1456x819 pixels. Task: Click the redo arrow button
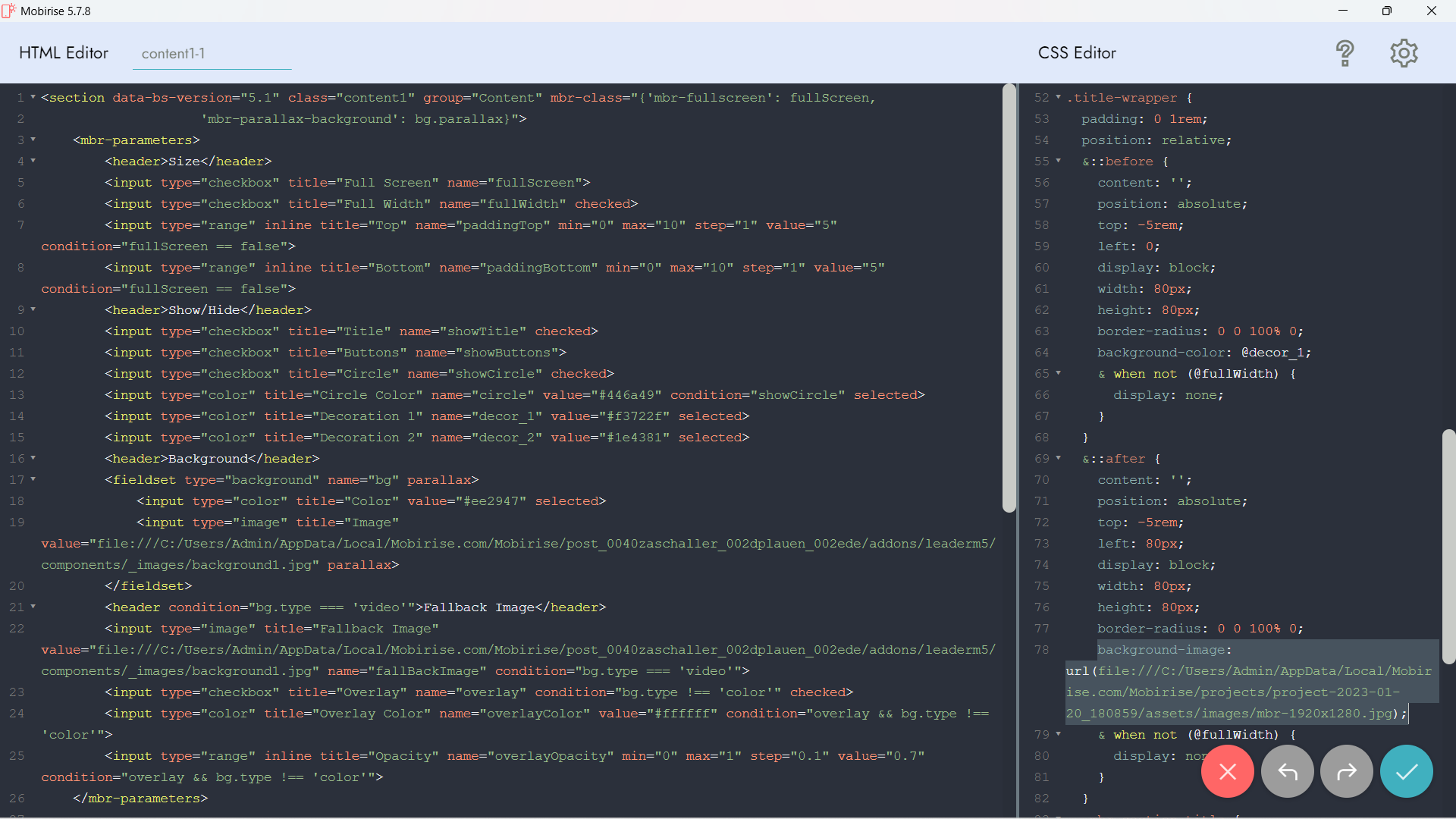[x=1346, y=771]
